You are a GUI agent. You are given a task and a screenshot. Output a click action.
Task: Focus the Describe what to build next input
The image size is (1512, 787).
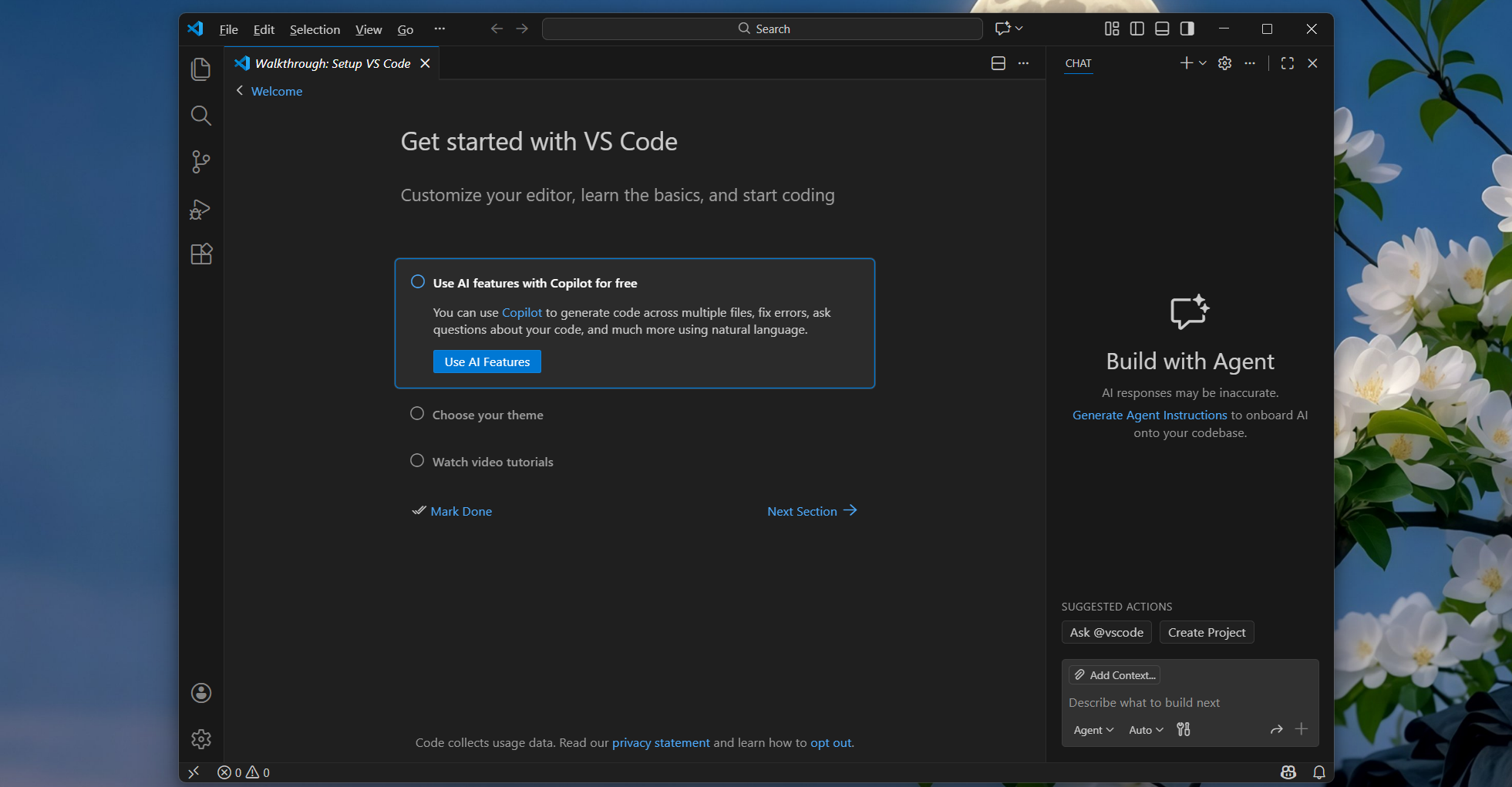pyautogui.click(x=1190, y=702)
